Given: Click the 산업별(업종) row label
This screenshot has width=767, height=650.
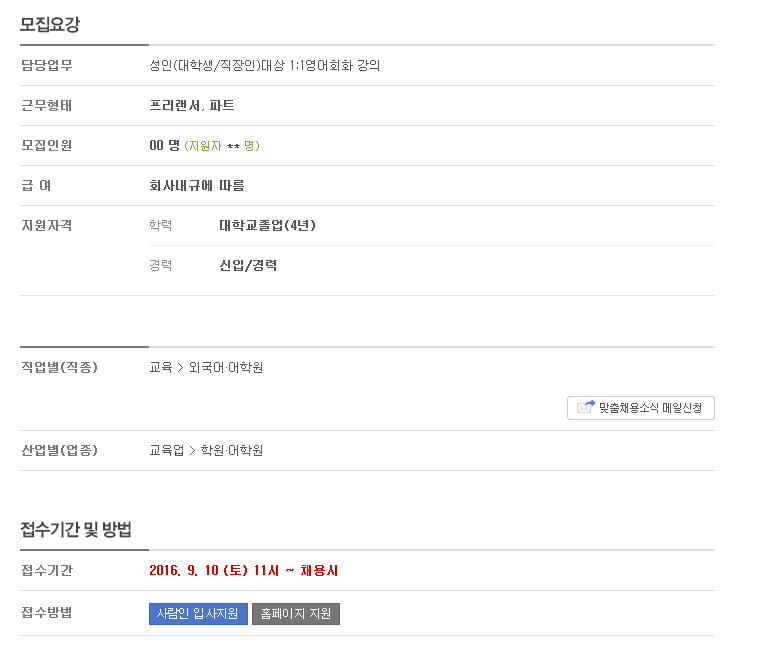Looking at the screenshot, I should [60, 450].
